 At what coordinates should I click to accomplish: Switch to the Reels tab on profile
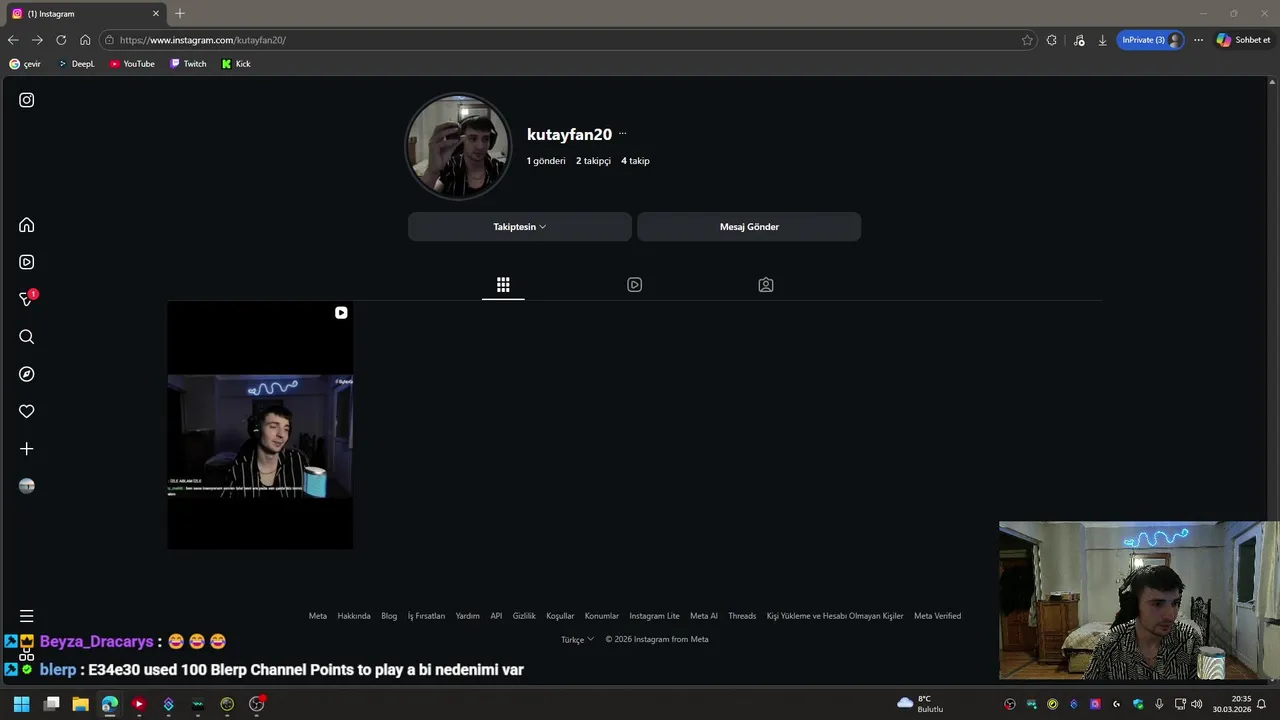(x=634, y=285)
